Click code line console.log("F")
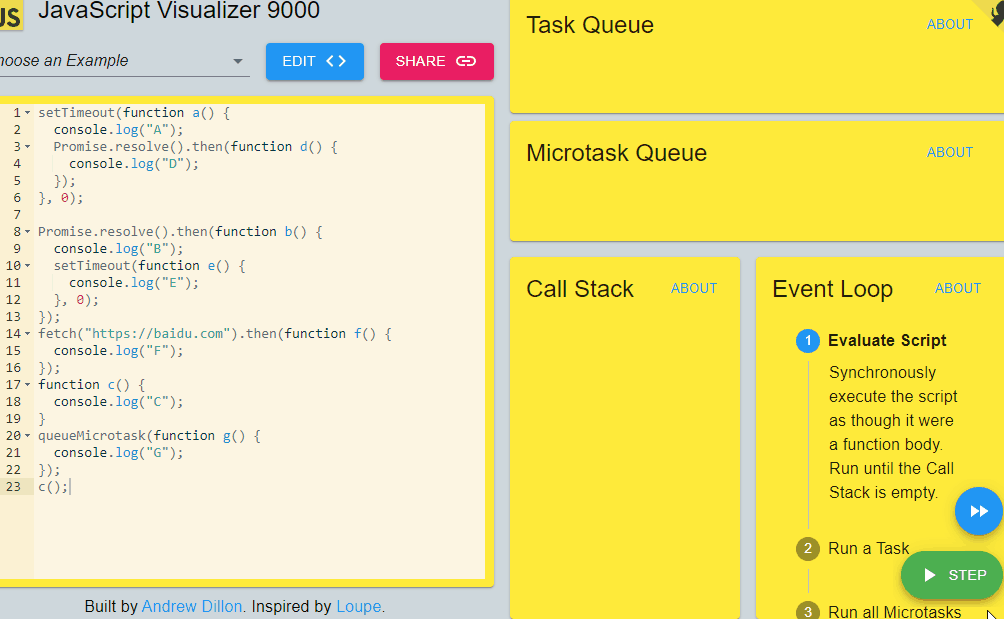Viewport: 1004px width, 619px height. (118, 351)
